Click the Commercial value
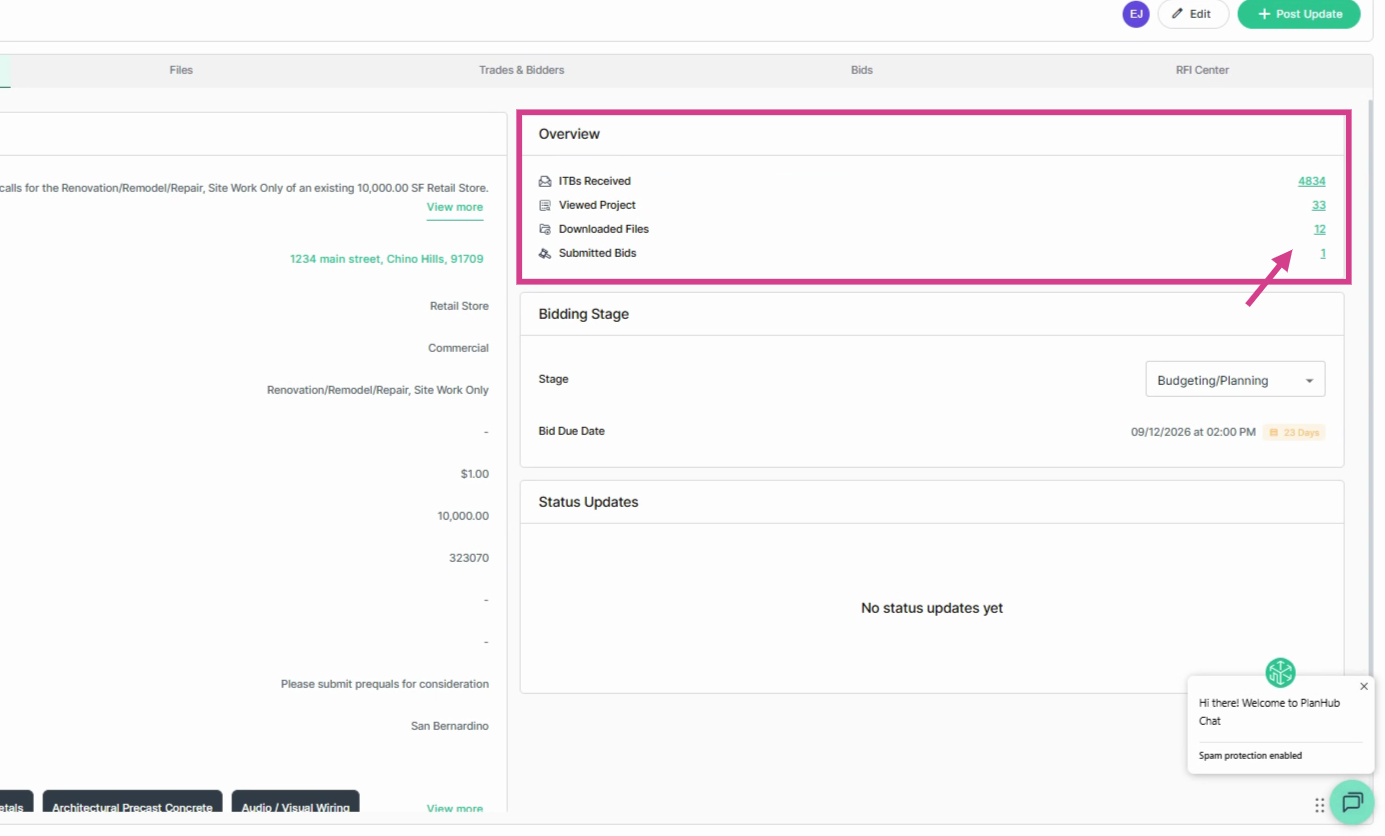 tap(458, 348)
